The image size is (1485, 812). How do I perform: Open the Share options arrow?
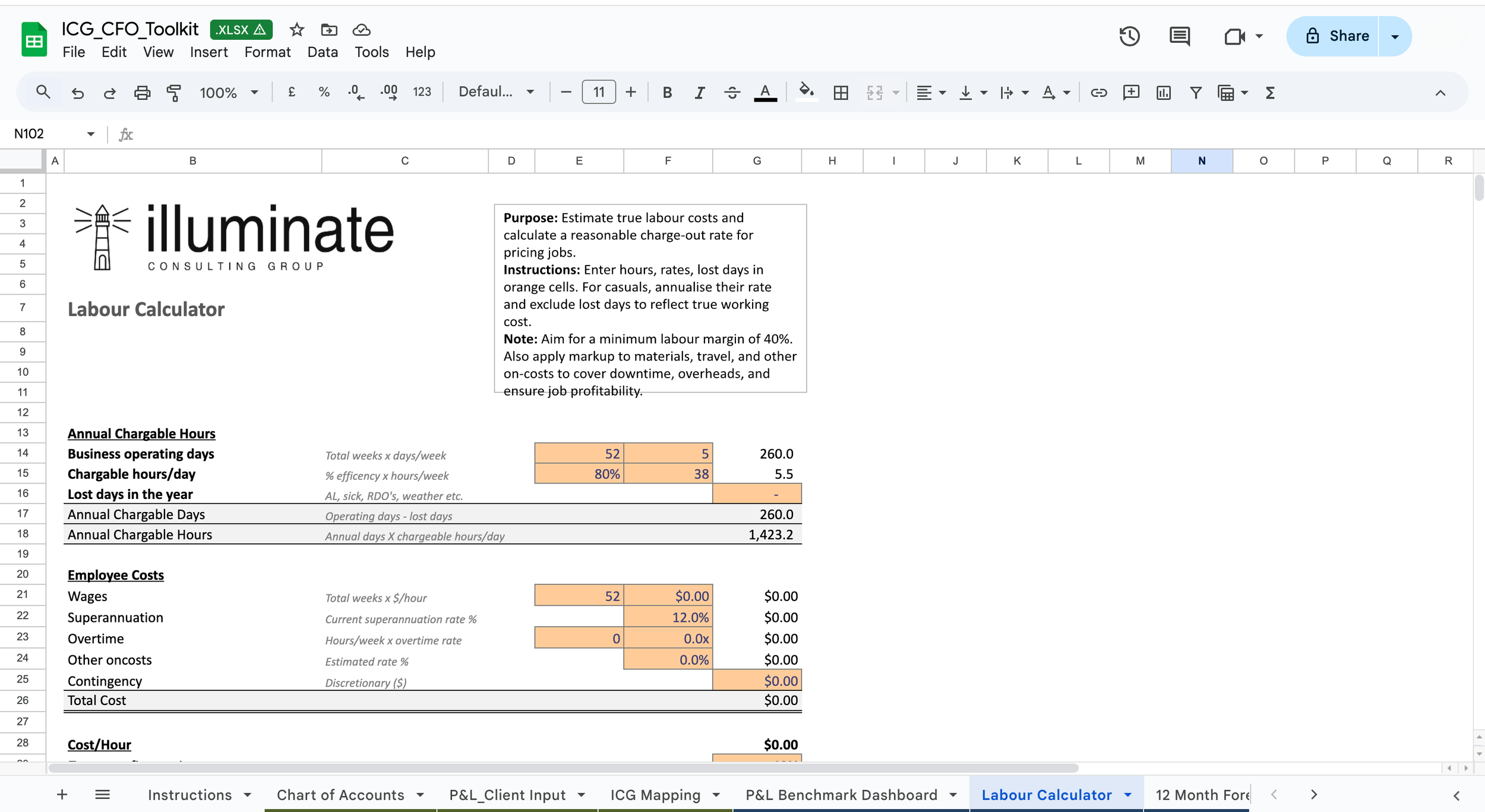click(1395, 36)
